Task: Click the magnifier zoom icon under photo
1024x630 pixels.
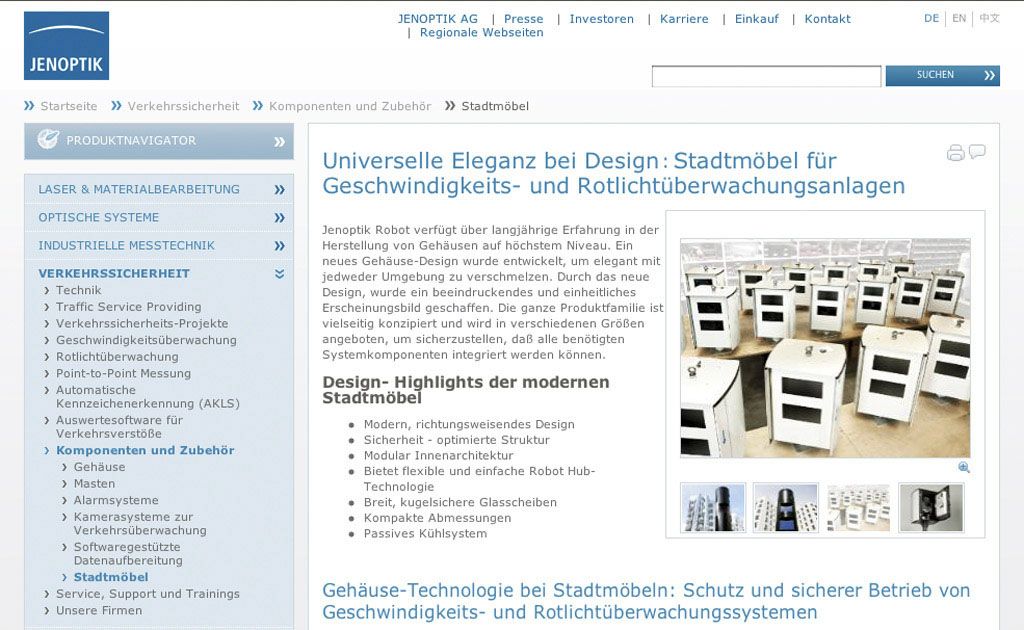Action: (x=964, y=467)
